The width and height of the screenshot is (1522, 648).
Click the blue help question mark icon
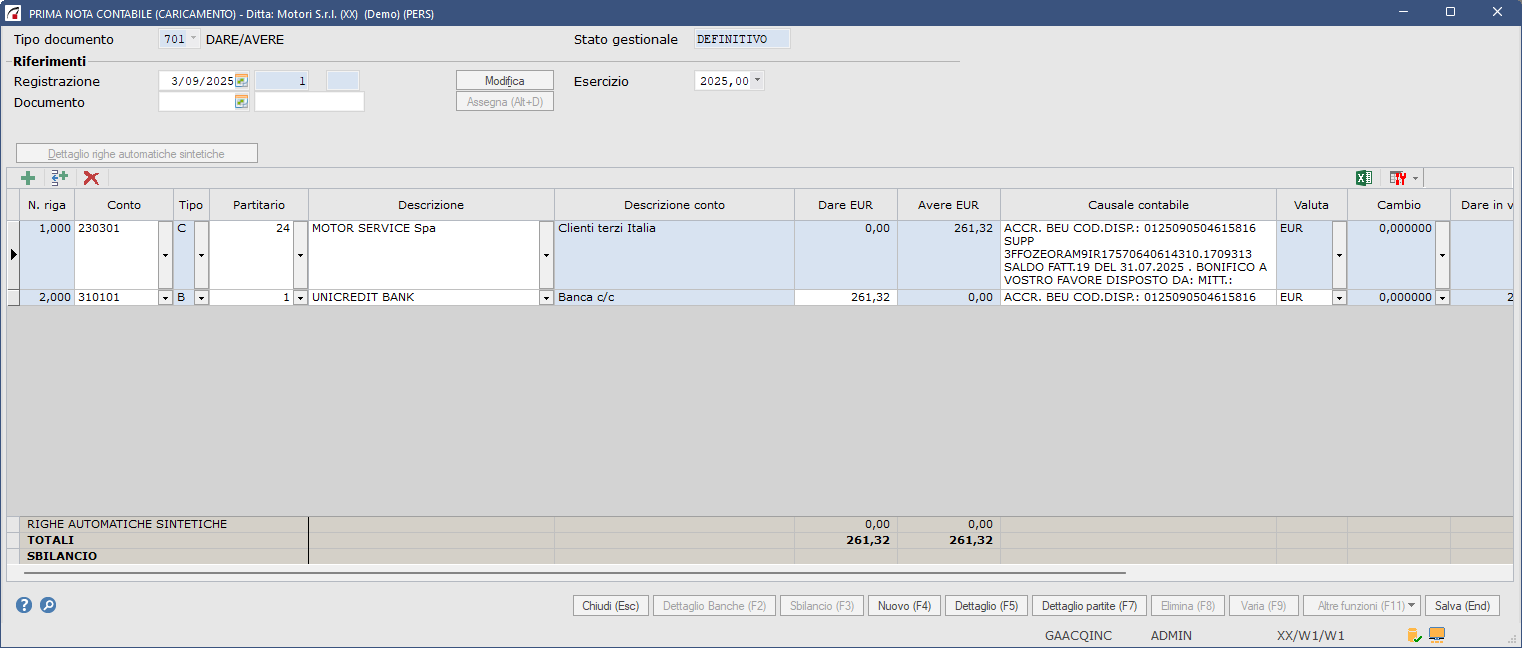coord(24,605)
